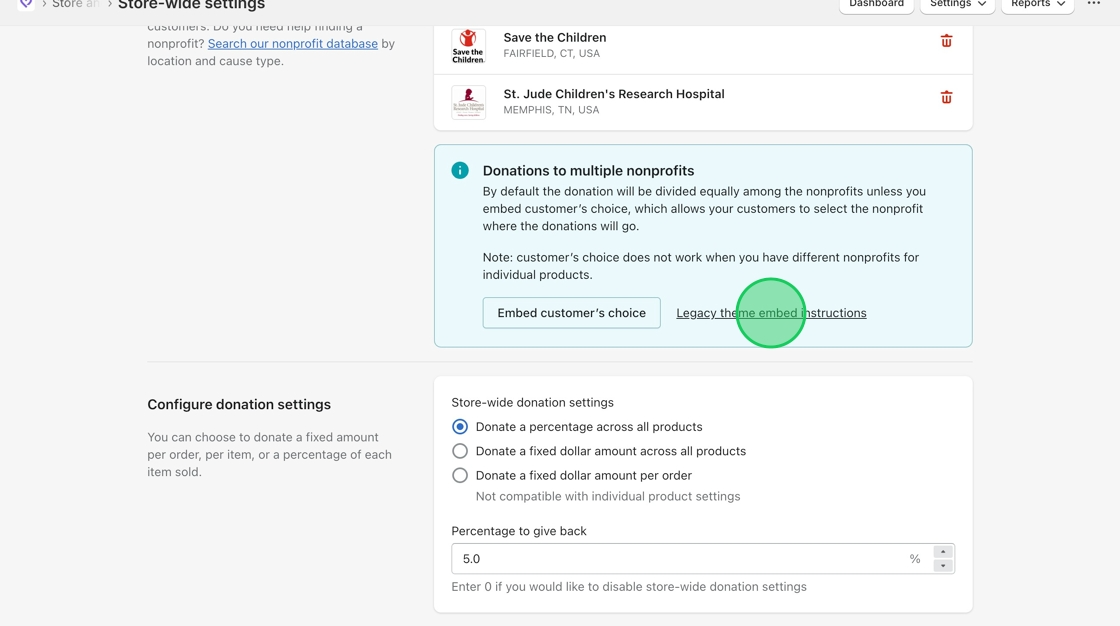
Task: Decrease the percentage to give back
Action: point(943,565)
